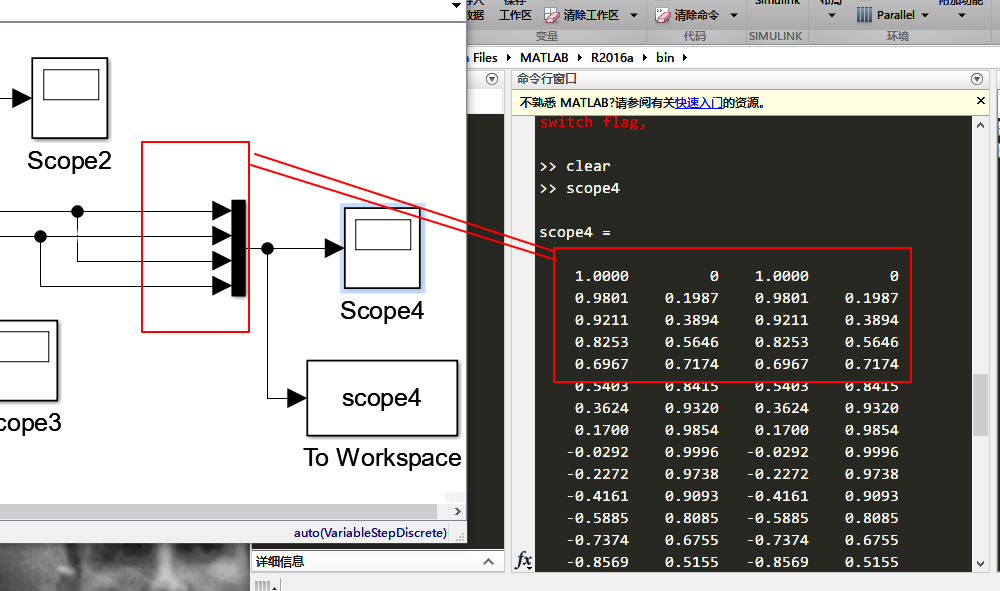Click the '>> scope4' command line
The height and width of the screenshot is (591, 1000).
click(x=579, y=189)
